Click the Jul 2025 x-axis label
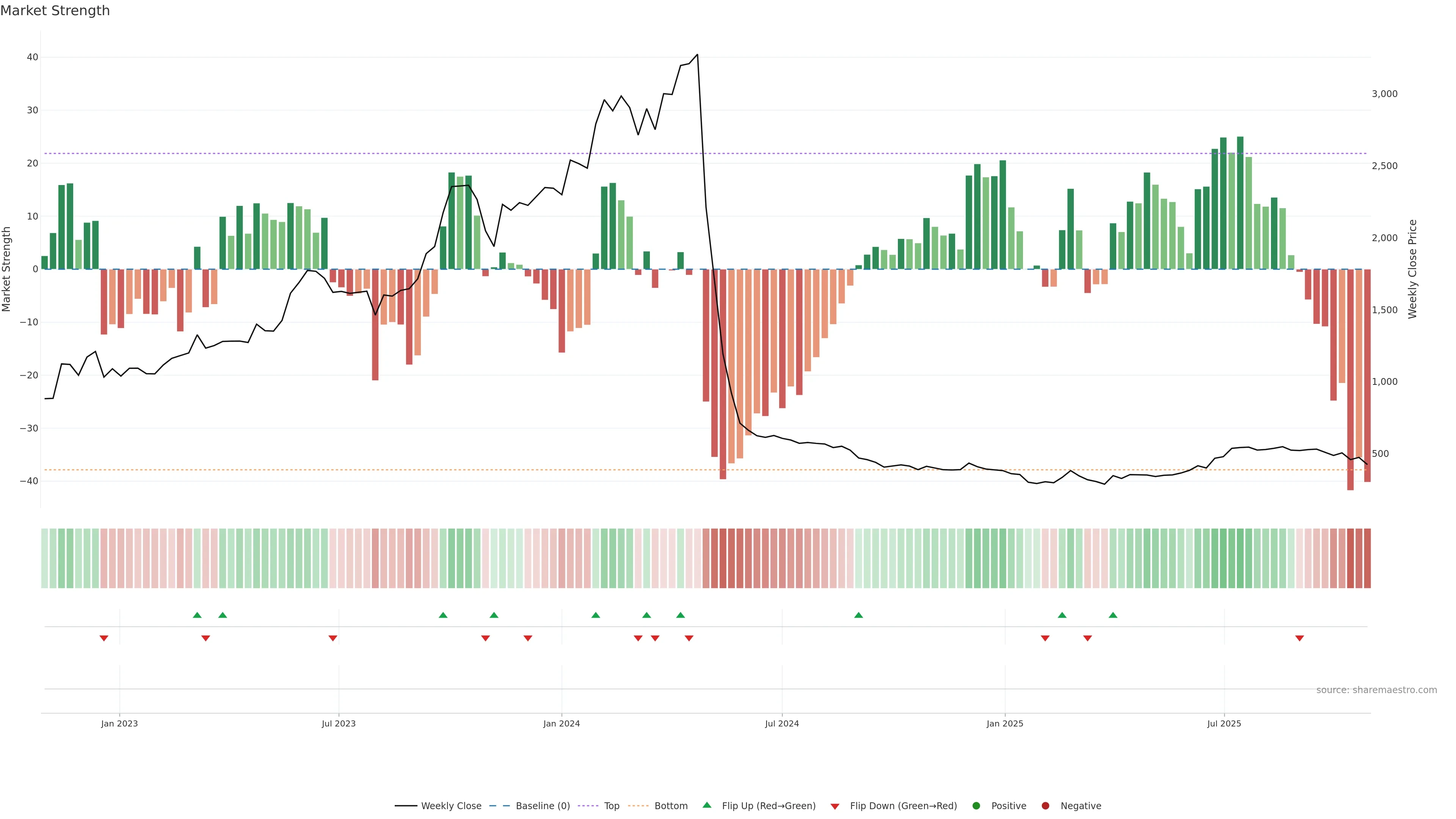This screenshot has height=819, width=1456. coord(1224,723)
